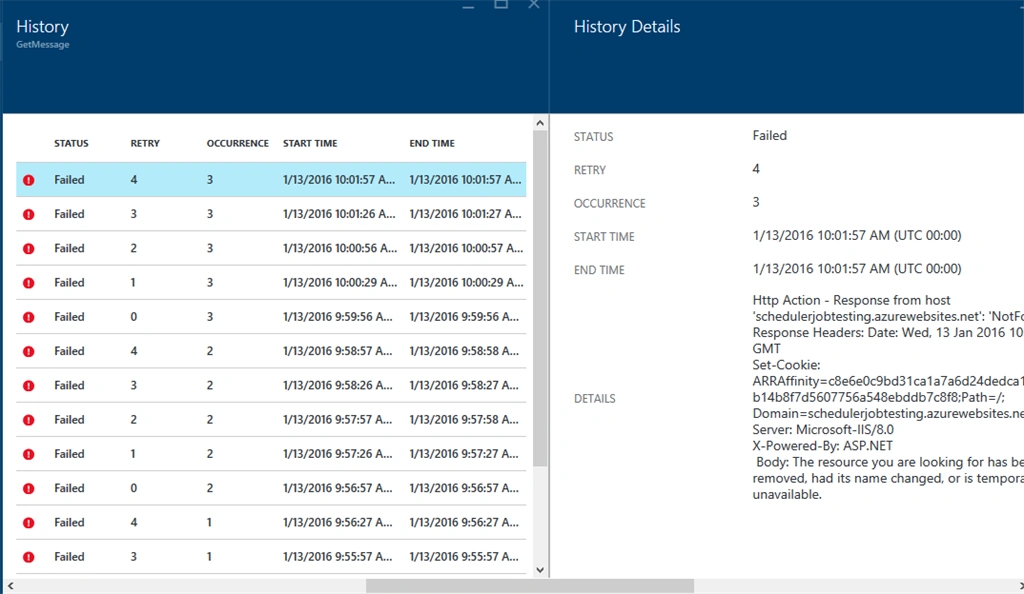
Task: Click failed status icon for 10:00:56 entry
Action: pyautogui.click(x=29, y=249)
